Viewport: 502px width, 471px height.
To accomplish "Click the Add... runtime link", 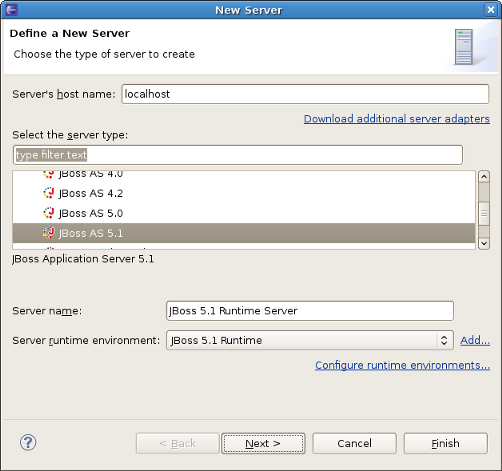I will coord(475,340).
